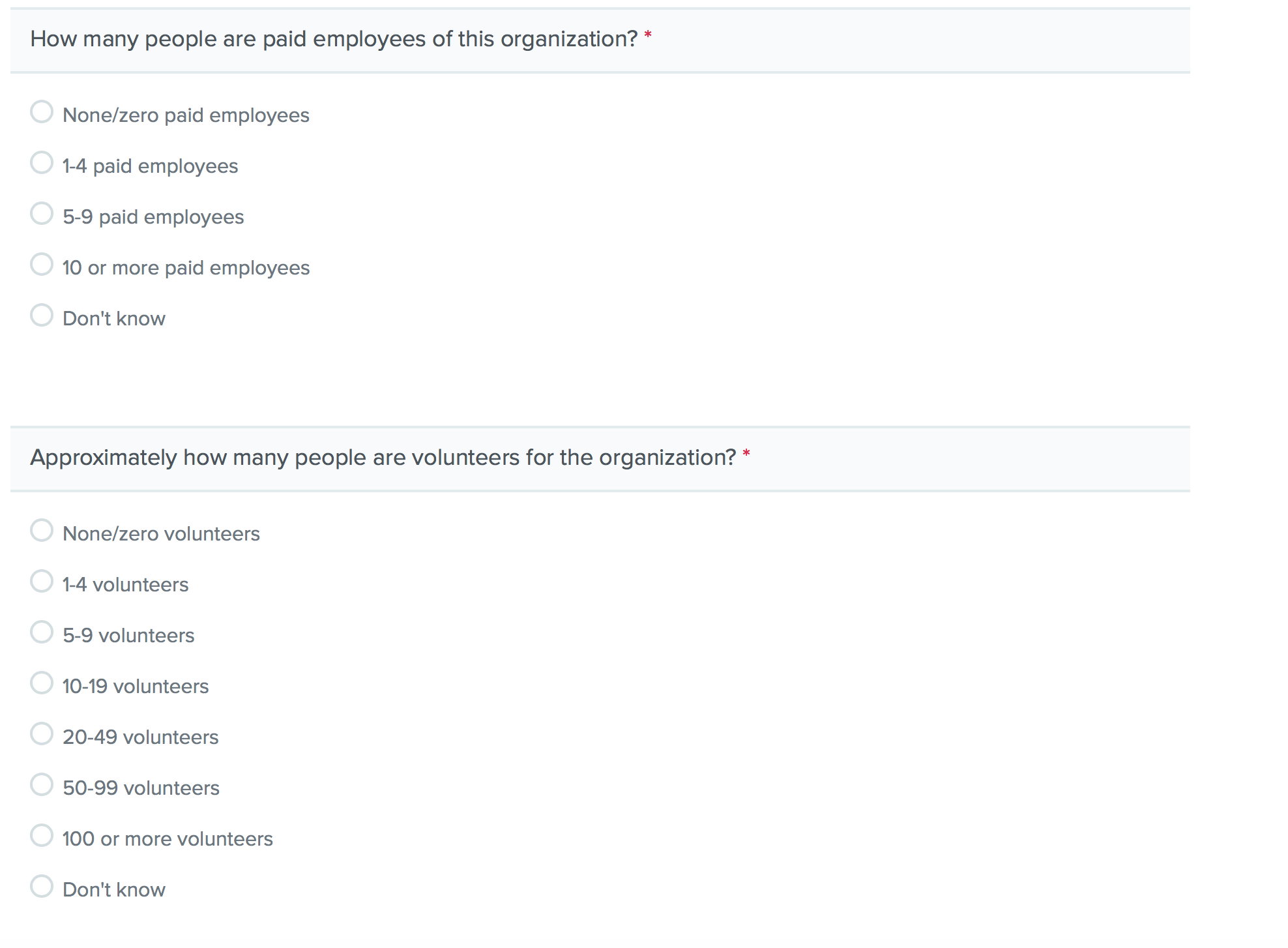Mark 'Don't know' radio for paid employees question
Image resolution: width=1288 pixels, height=948 pixels.
(42, 316)
